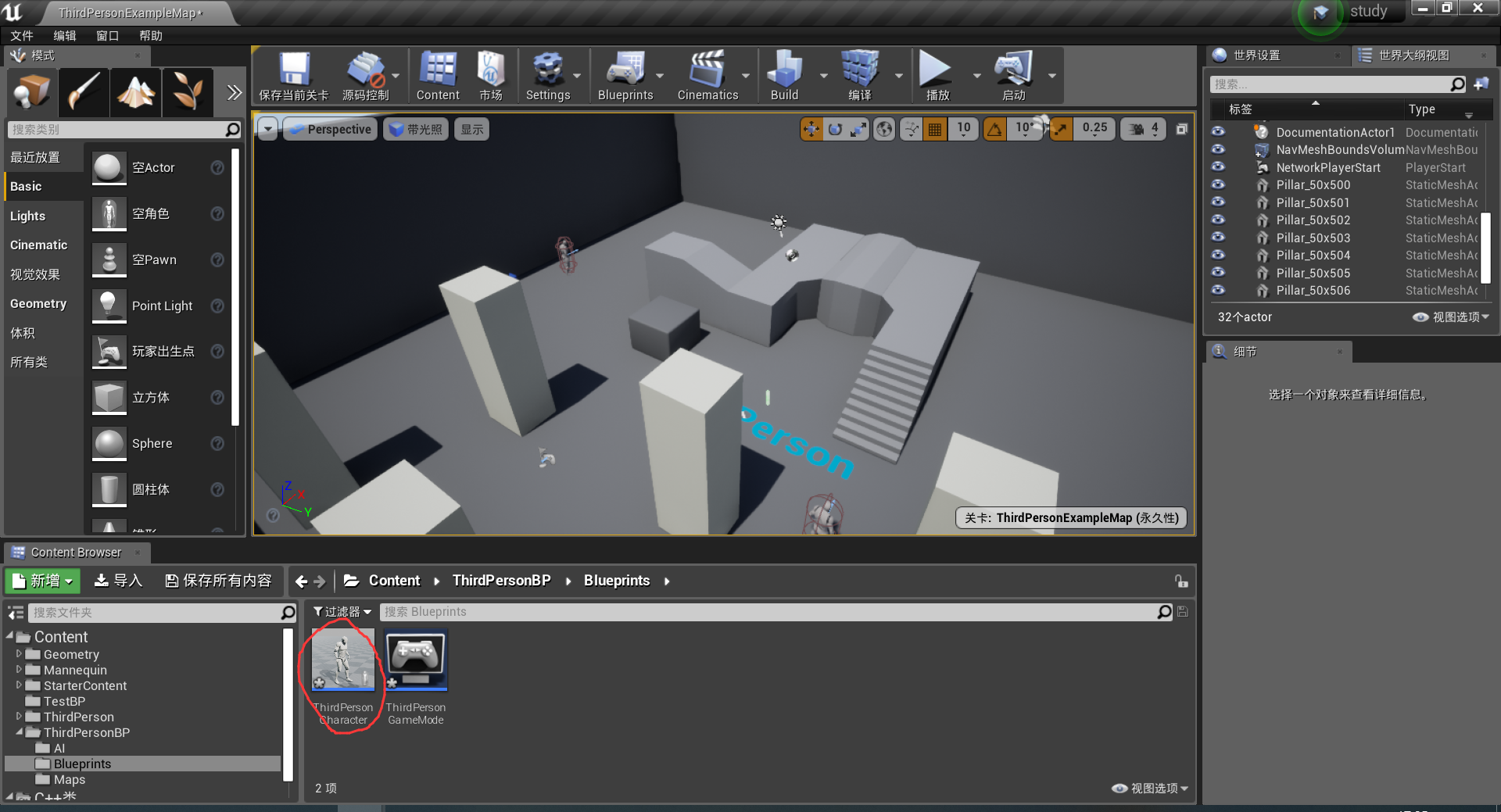Toggle scale snapping icon in viewport
The image size is (1501, 812).
[x=1060, y=129]
